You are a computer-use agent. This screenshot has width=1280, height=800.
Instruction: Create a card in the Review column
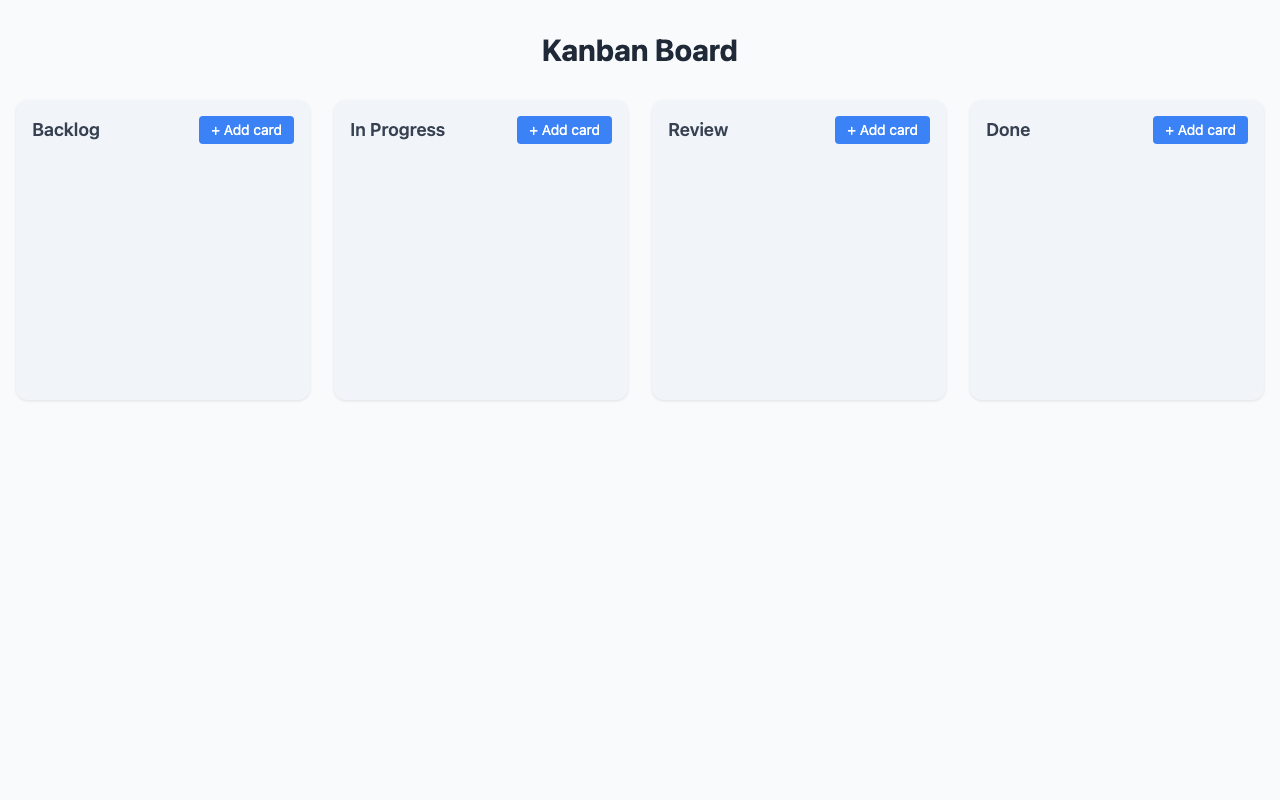pyautogui.click(x=882, y=130)
